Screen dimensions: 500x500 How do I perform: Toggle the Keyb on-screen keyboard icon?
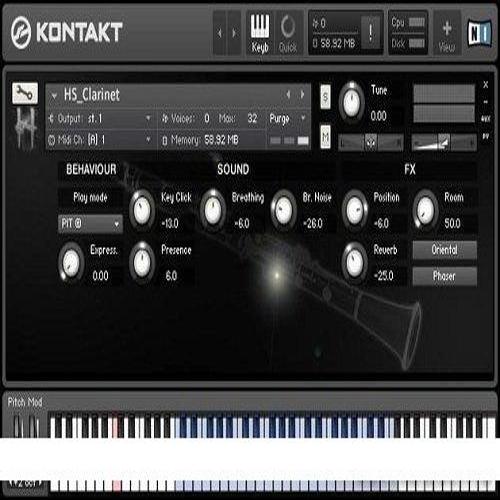[260, 33]
